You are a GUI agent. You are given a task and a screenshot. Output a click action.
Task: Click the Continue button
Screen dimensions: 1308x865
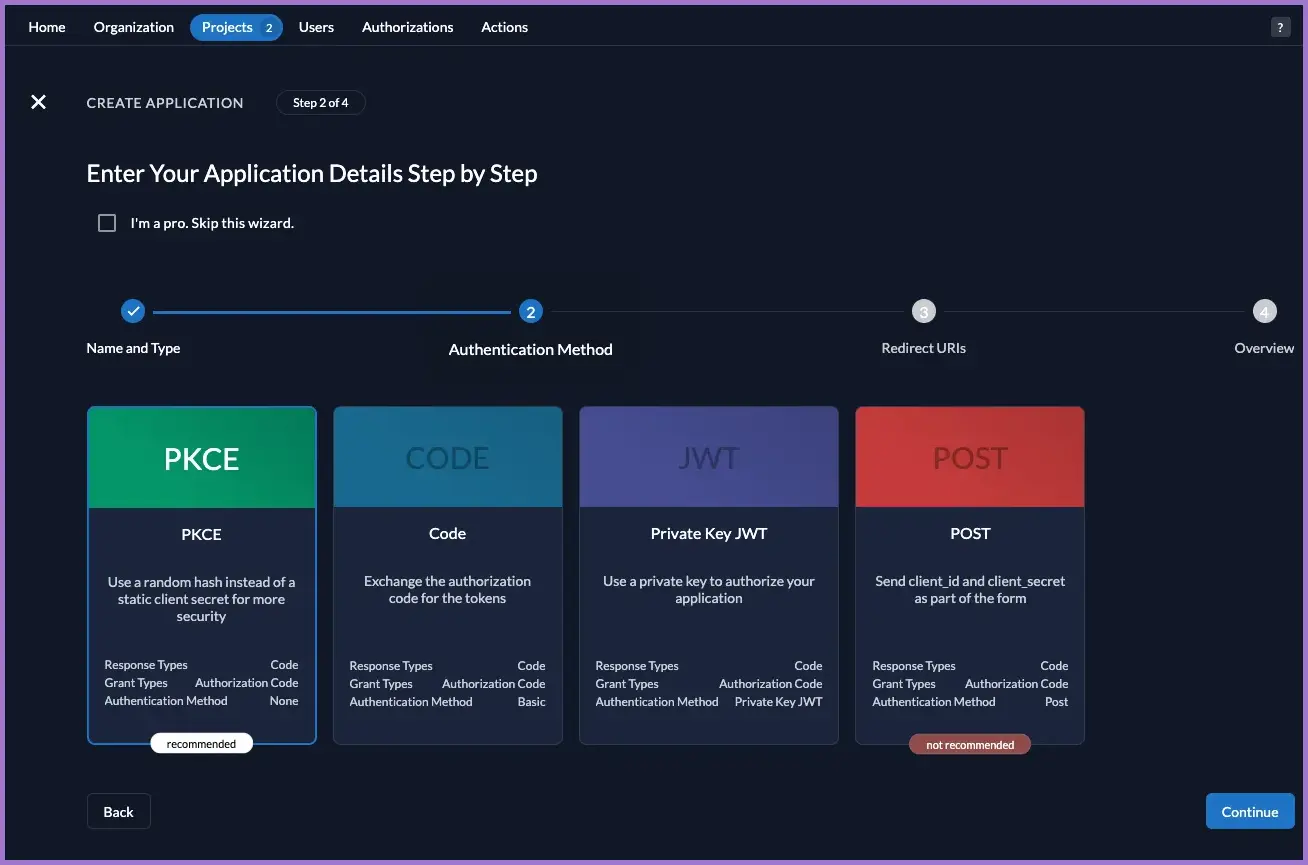1249,812
